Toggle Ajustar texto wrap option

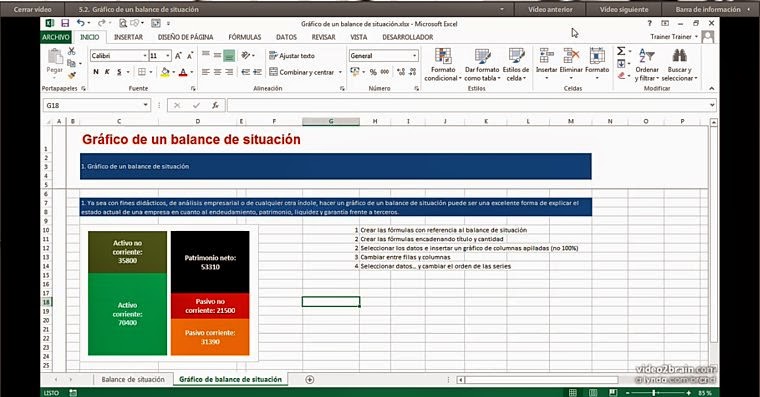tap(292, 56)
